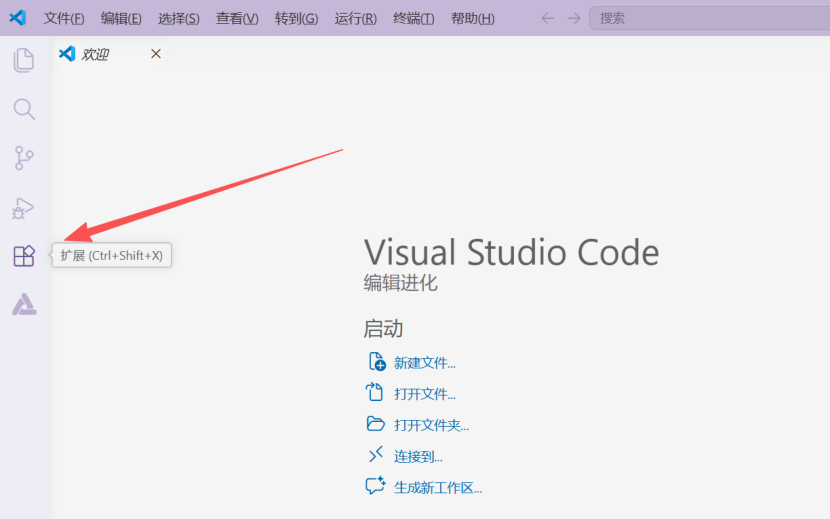
Task: Open the Search view in activity bar
Action: (x=24, y=109)
